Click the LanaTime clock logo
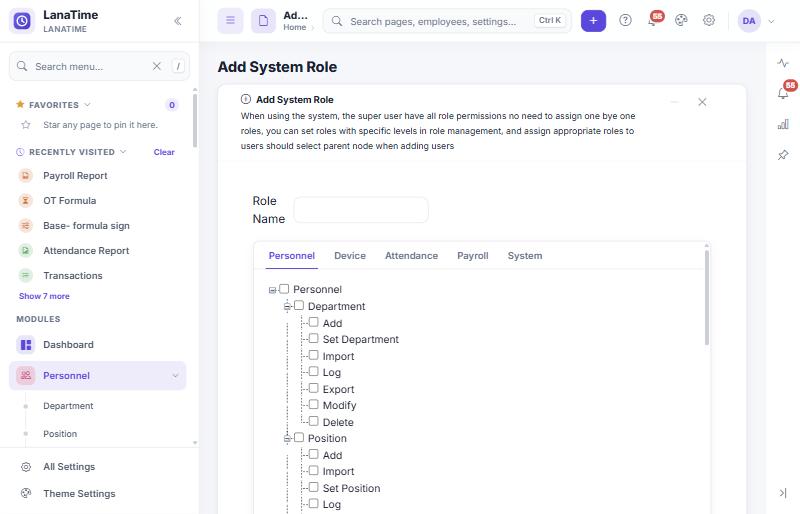 pos(22,21)
